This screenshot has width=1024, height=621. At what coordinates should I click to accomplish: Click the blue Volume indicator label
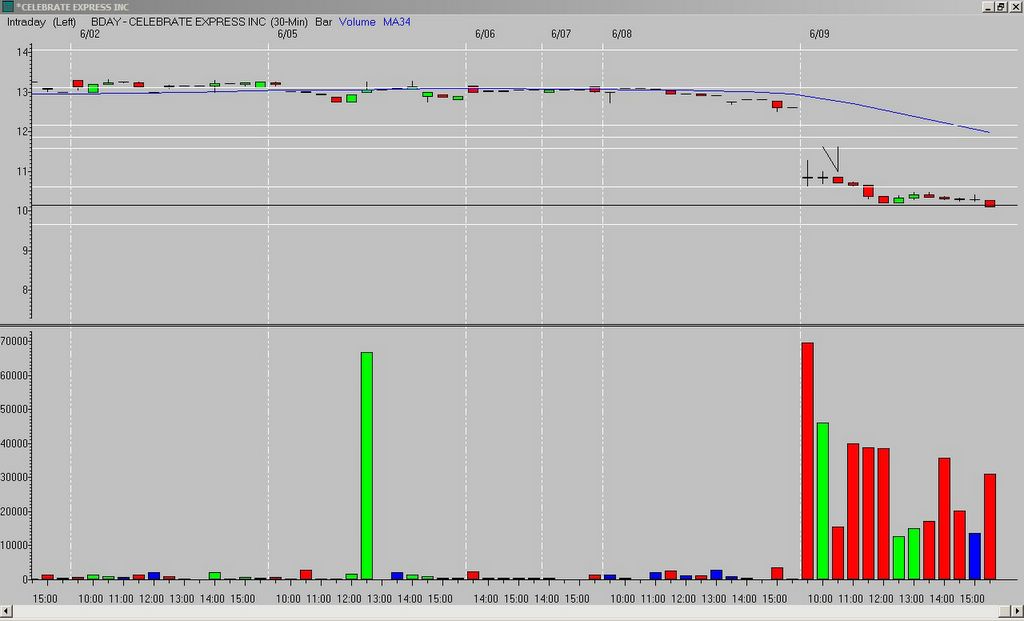[357, 22]
